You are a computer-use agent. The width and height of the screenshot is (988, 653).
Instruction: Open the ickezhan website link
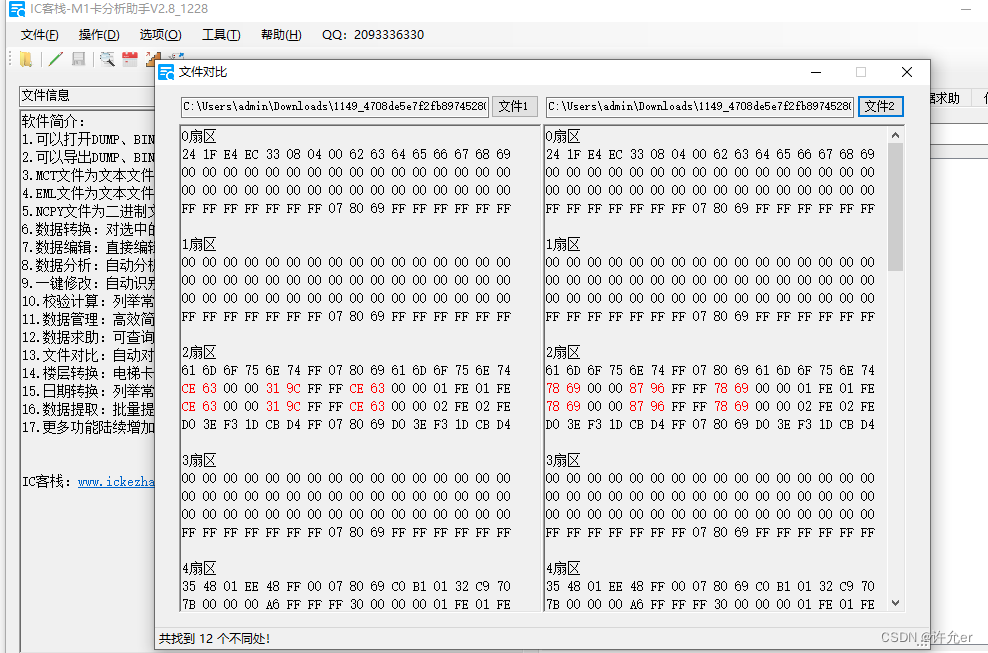103,483
